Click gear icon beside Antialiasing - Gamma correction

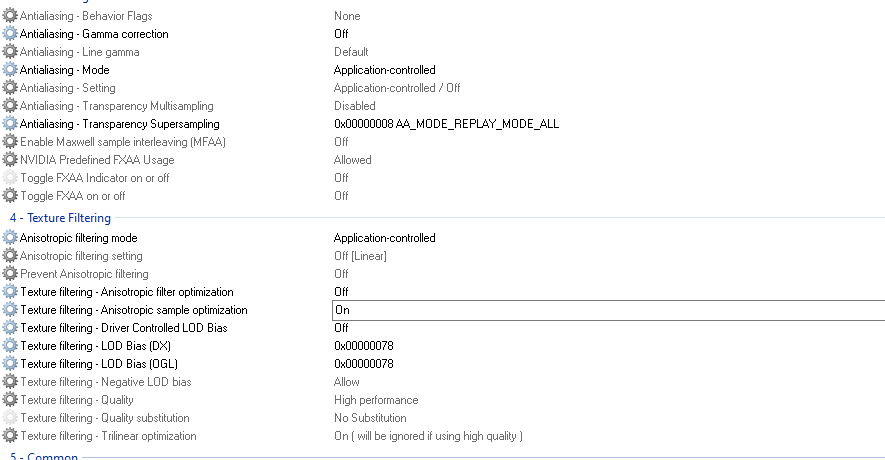[11, 34]
